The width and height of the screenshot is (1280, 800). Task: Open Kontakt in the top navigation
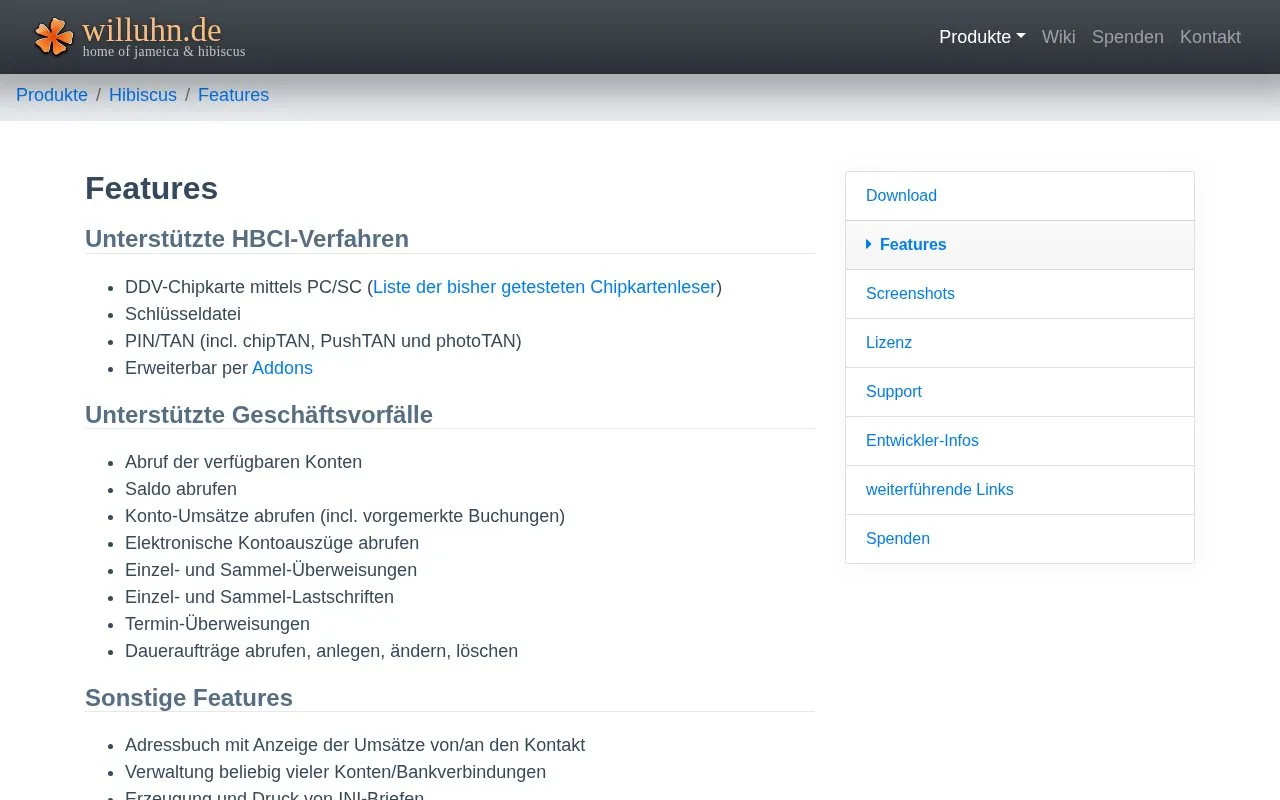(x=1210, y=37)
